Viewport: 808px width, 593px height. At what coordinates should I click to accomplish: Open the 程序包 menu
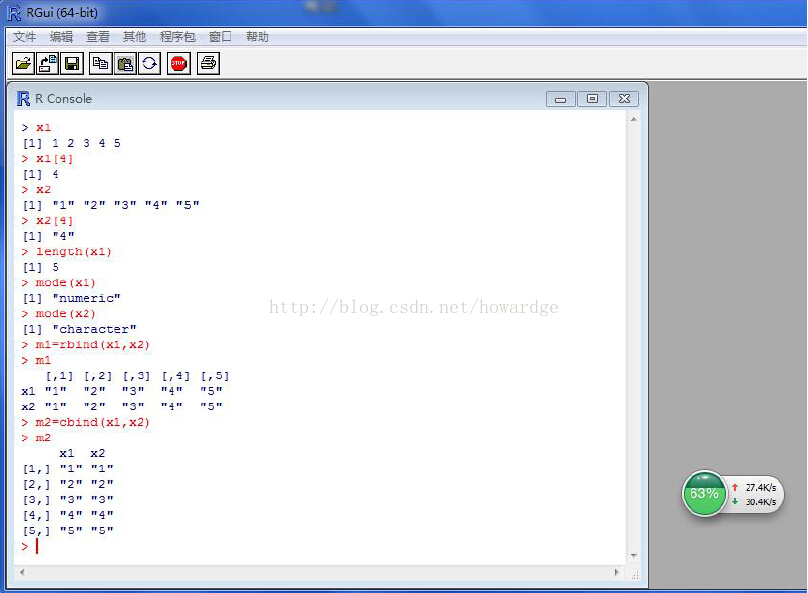pos(177,37)
